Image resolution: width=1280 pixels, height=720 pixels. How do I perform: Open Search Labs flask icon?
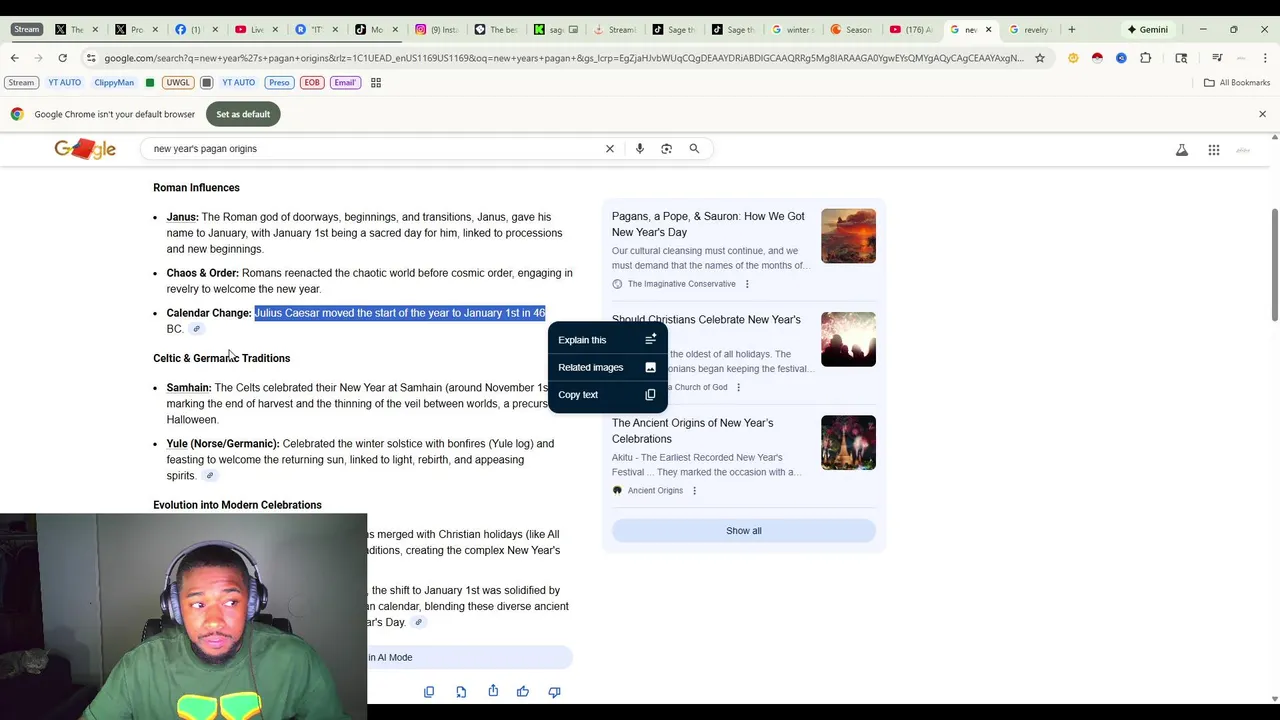tap(1182, 150)
